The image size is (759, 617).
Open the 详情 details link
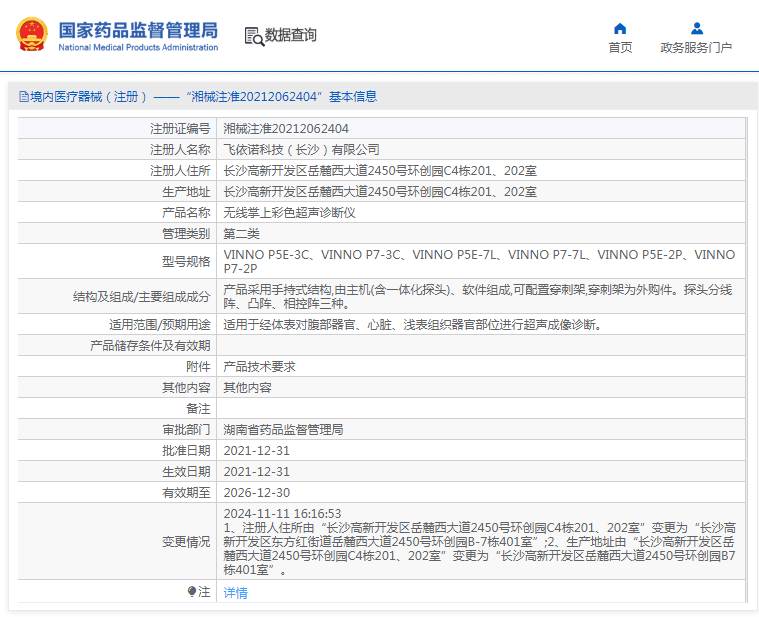tap(235, 592)
